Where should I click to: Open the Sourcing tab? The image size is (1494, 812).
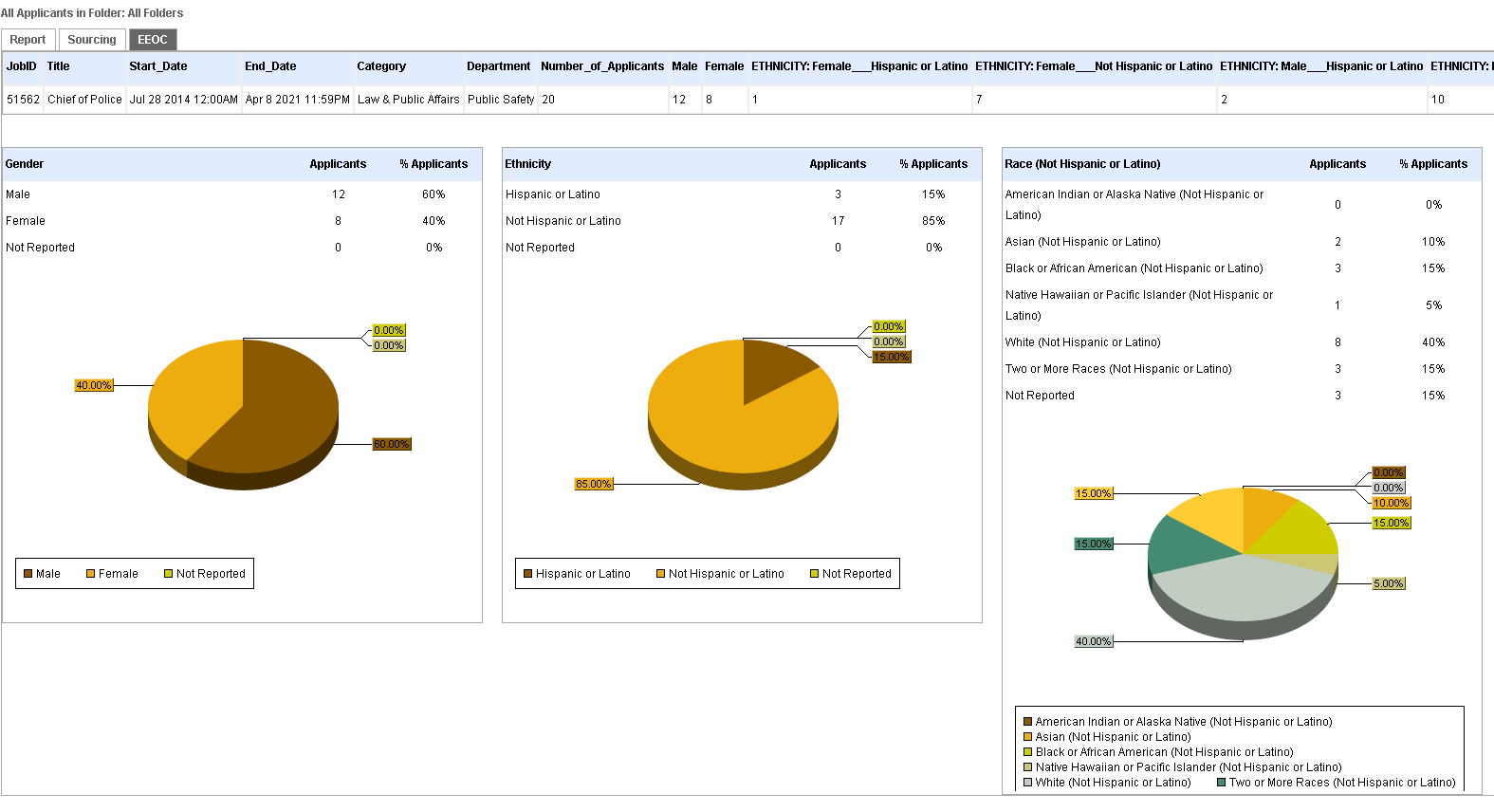coord(92,40)
